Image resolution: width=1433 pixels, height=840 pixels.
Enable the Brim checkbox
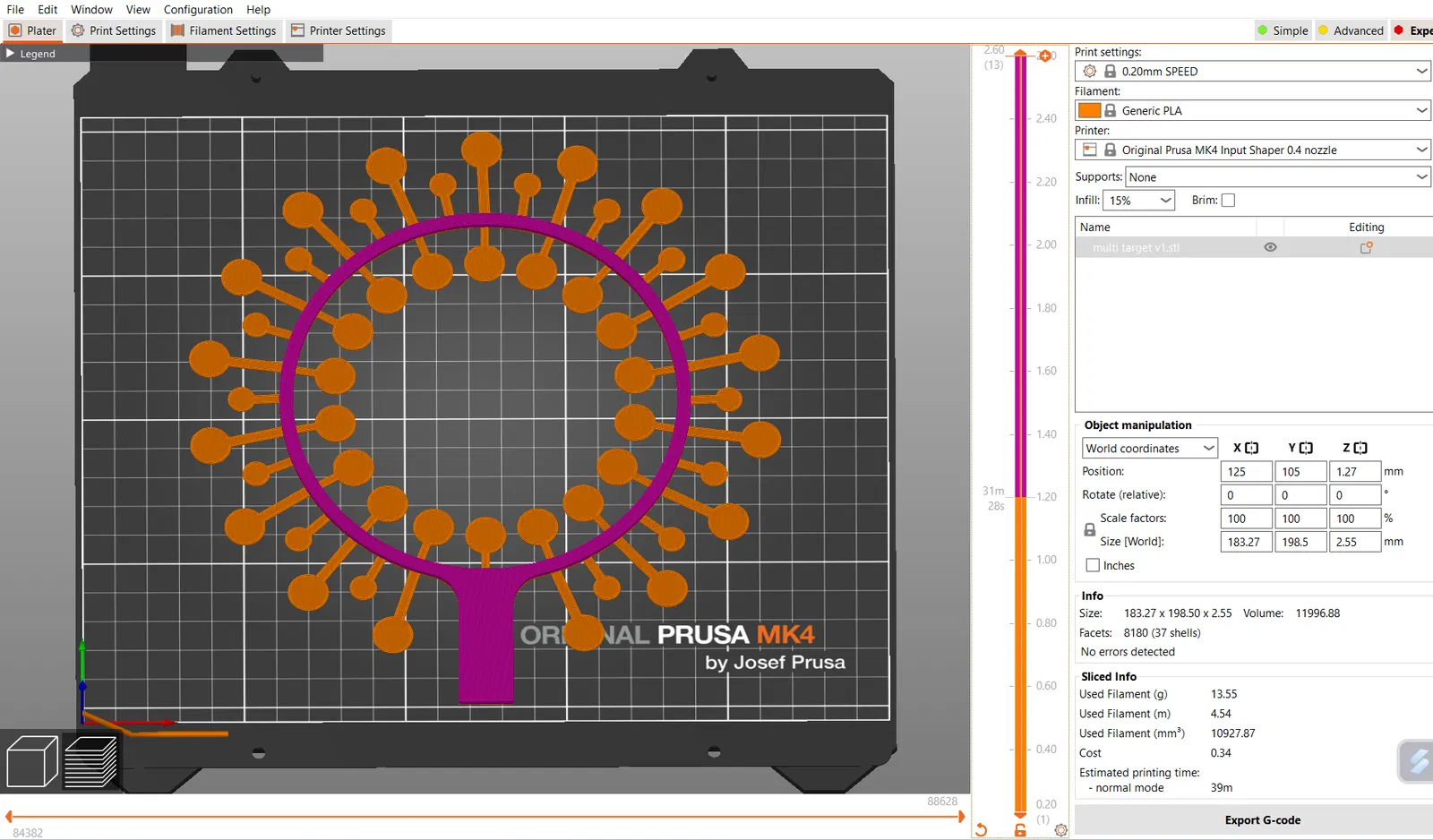pos(1228,201)
